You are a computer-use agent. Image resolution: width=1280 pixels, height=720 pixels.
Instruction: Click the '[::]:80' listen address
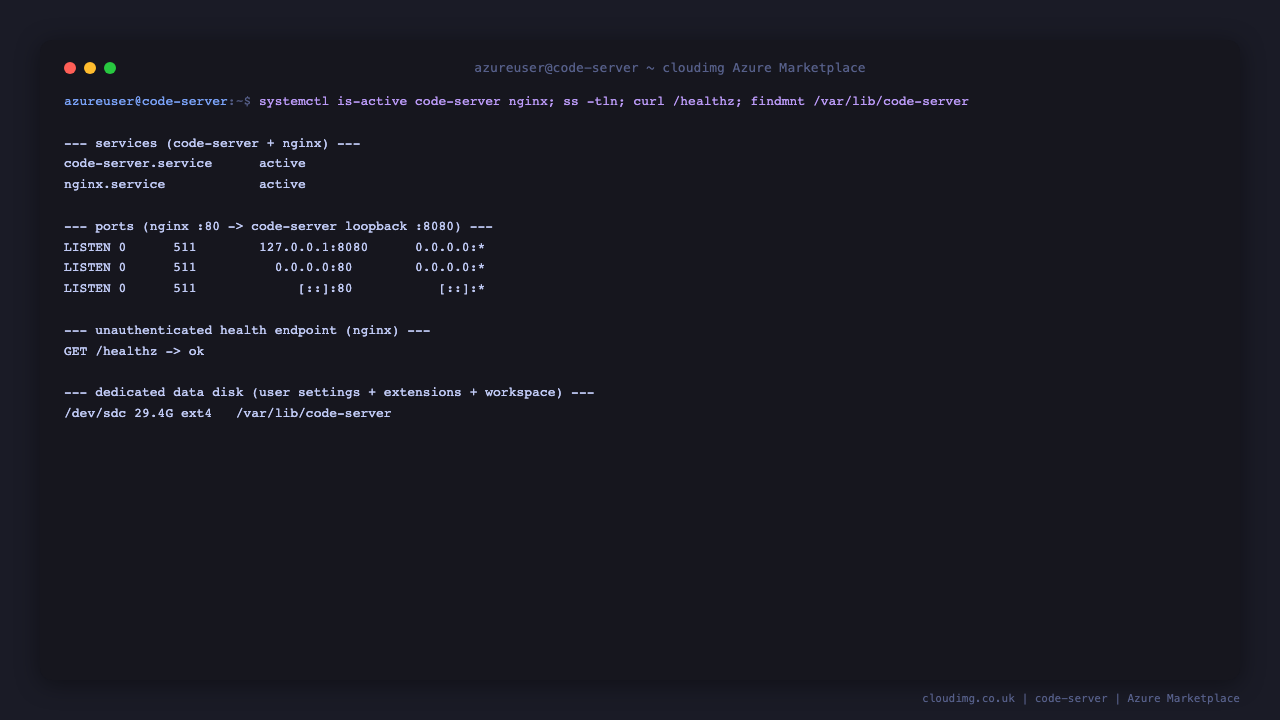click(x=325, y=288)
